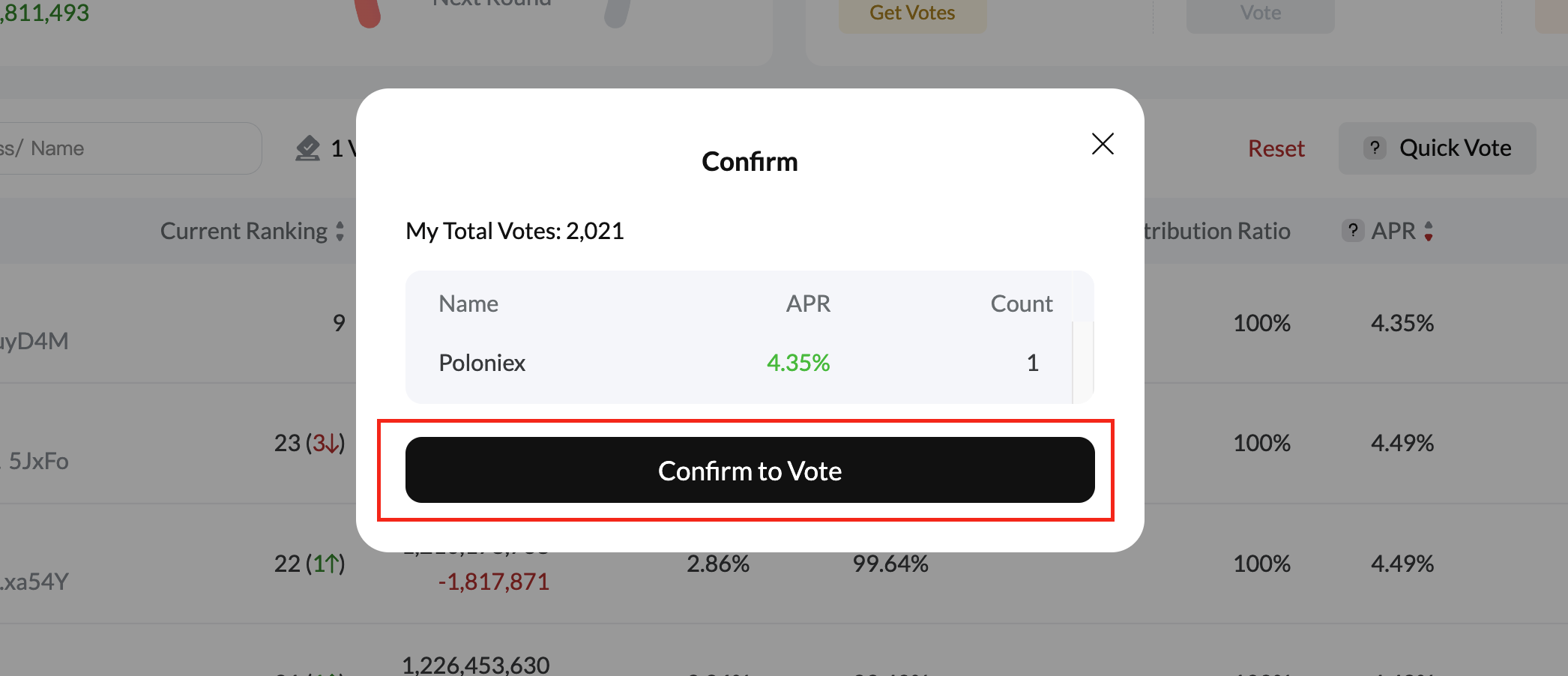Image resolution: width=1568 pixels, height=676 pixels.
Task: Click the dialog list scrollbar
Action: tap(1083, 363)
